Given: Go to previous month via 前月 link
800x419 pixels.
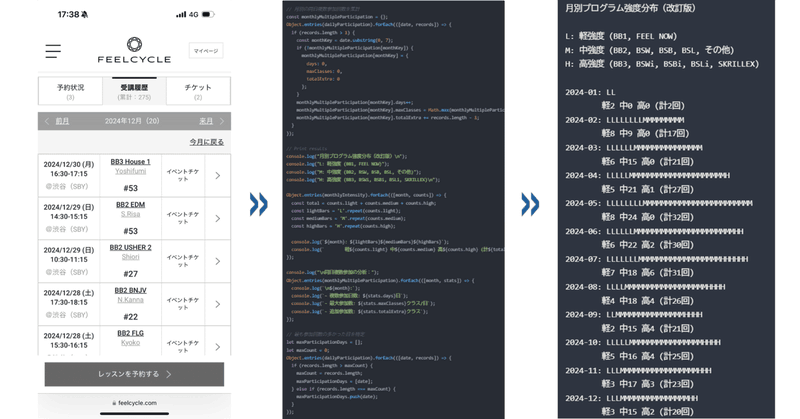Looking at the screenshot, I should pos(62,121).
